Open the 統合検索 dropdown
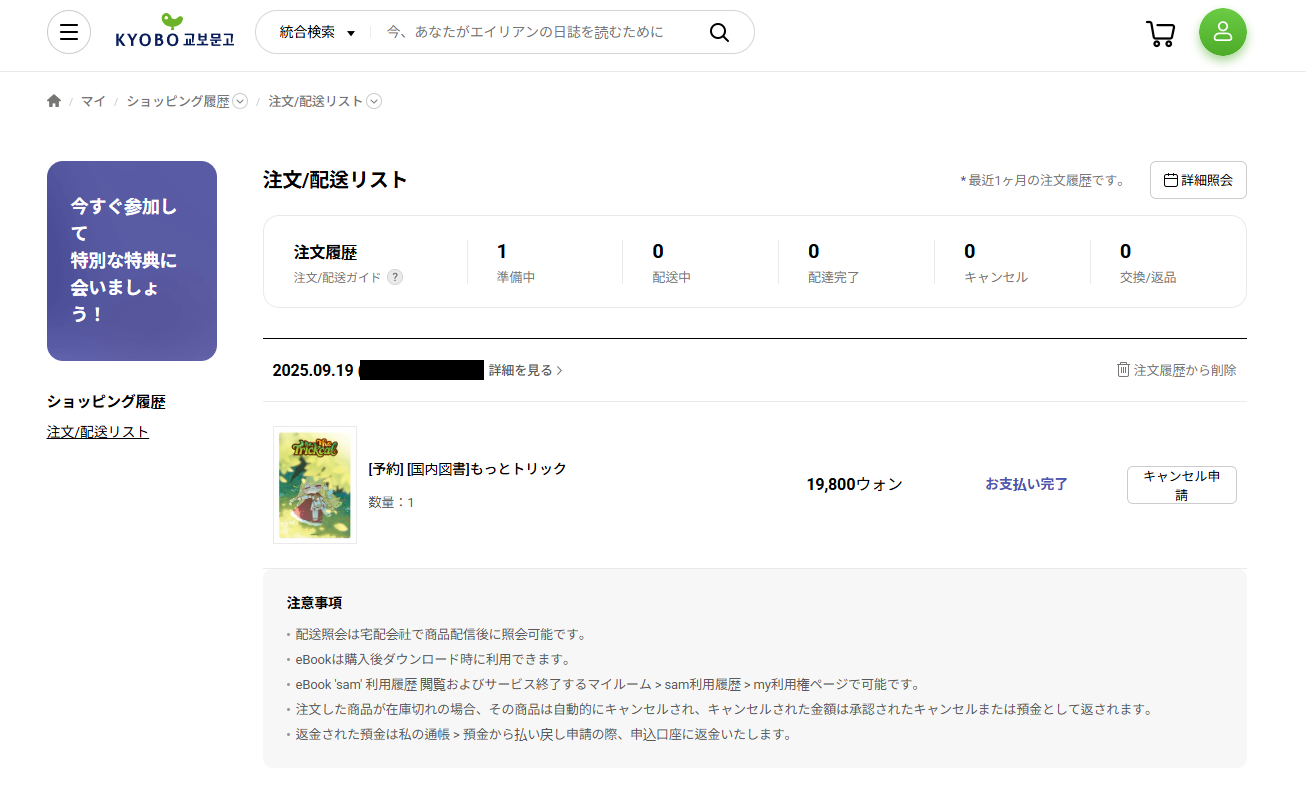Screen dimensions: 1306x790 point(316,32)
